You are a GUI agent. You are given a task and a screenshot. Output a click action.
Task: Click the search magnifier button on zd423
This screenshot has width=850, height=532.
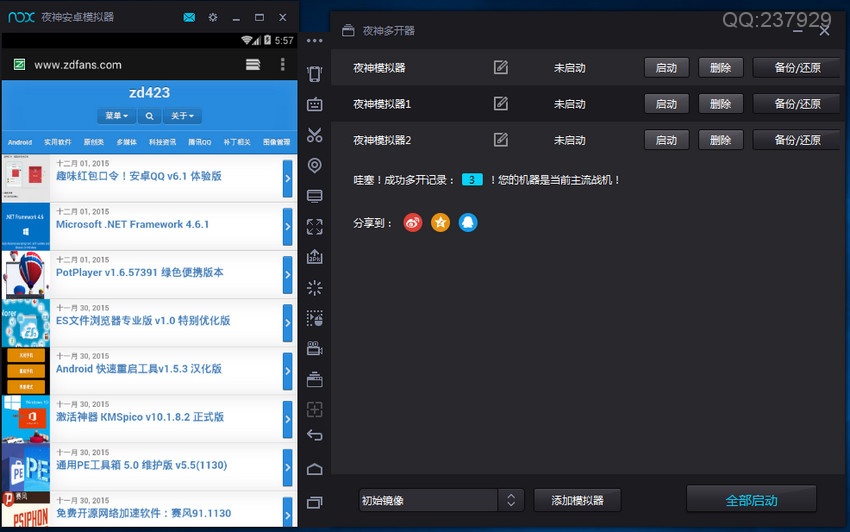tap(149, 116)
